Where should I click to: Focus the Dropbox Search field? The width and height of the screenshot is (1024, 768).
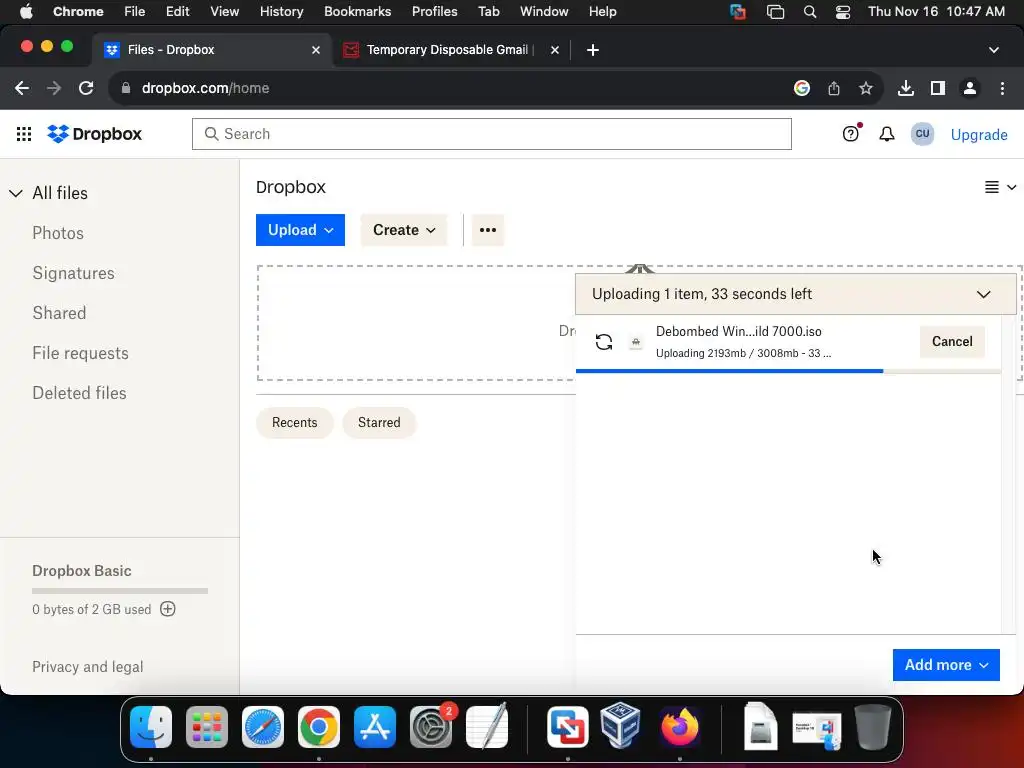[492, 134]
